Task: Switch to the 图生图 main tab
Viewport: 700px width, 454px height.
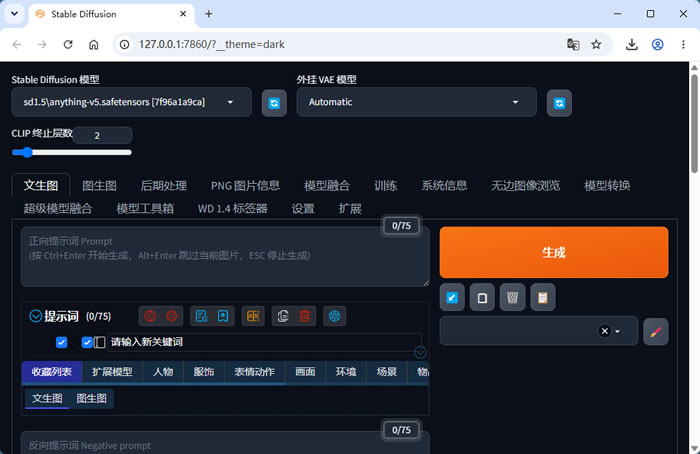Action: 100,186
